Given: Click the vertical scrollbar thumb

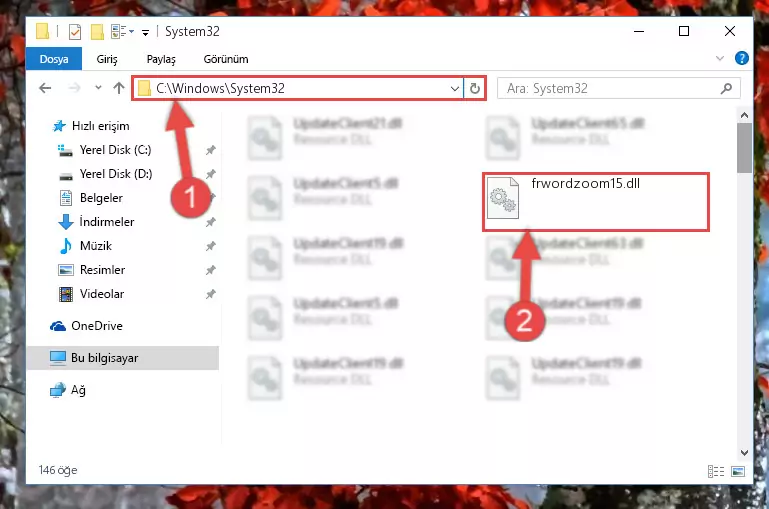Looking at the screenshot, I should (x=744, y=148).
